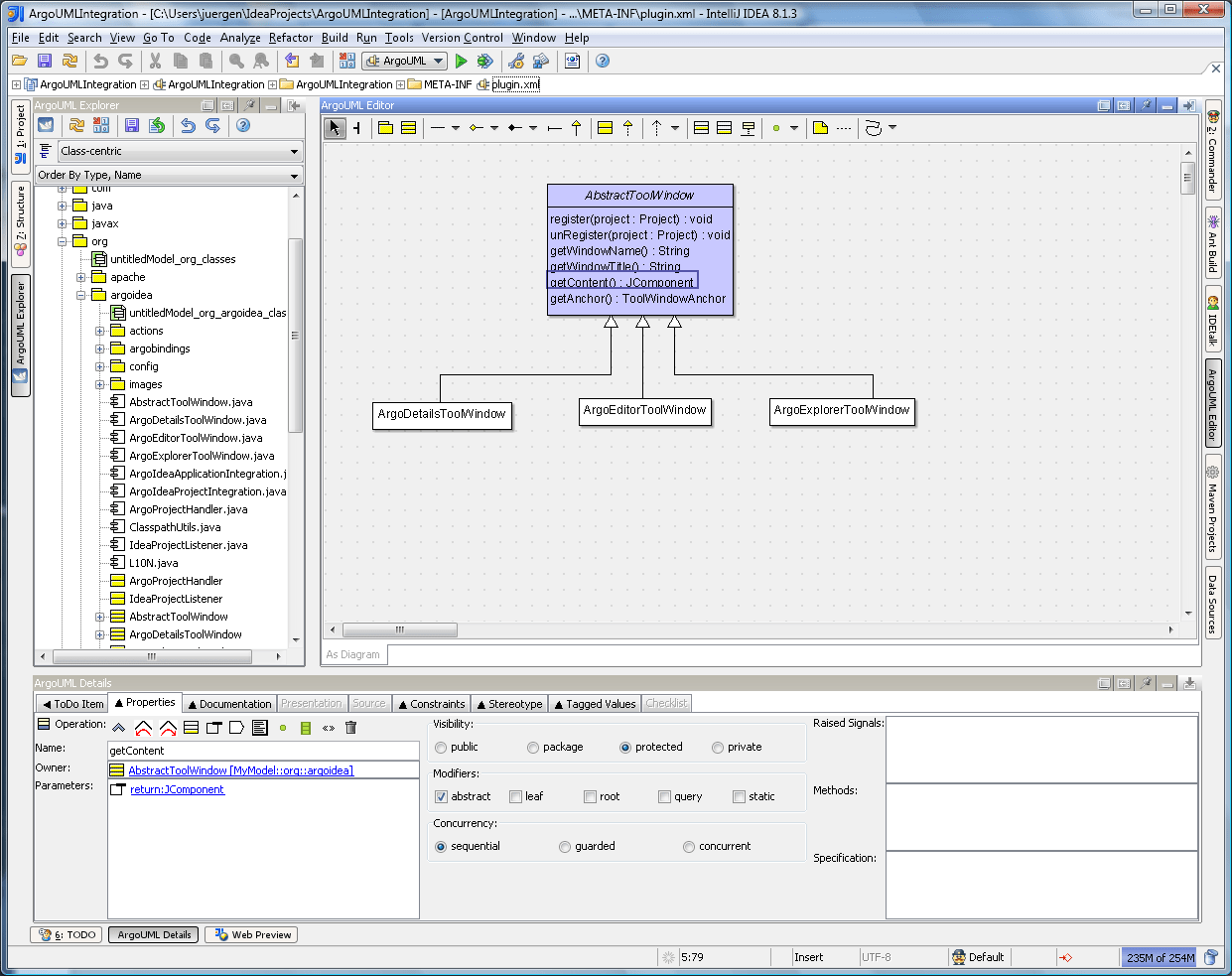Select the generalization arrow tool
Image resolution: width=1232 pixels, height=976 pixels.
coord(577,127)
